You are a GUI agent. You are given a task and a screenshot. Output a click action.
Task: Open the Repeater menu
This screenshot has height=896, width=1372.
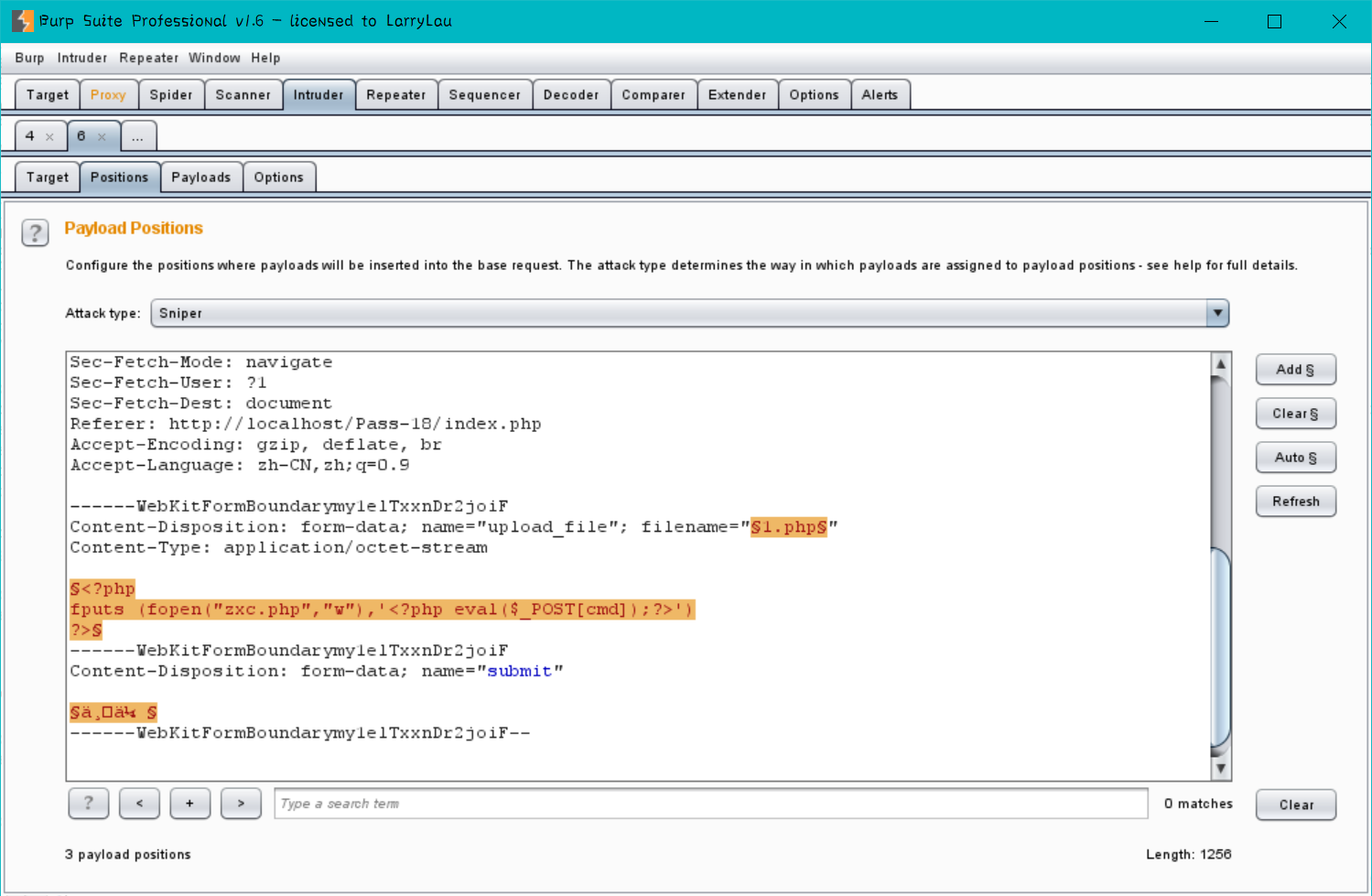148,58
